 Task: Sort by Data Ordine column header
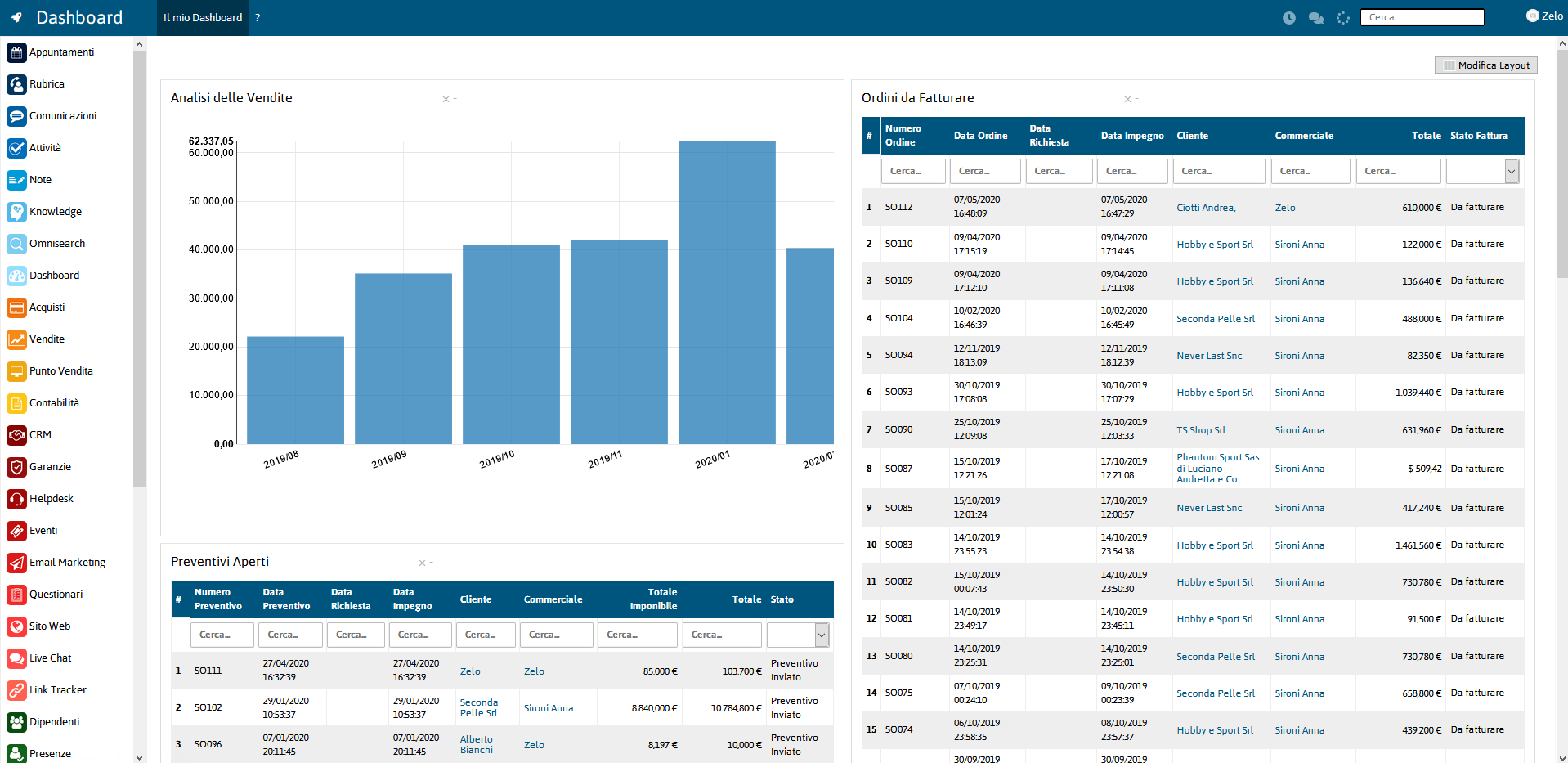[980, 136]
